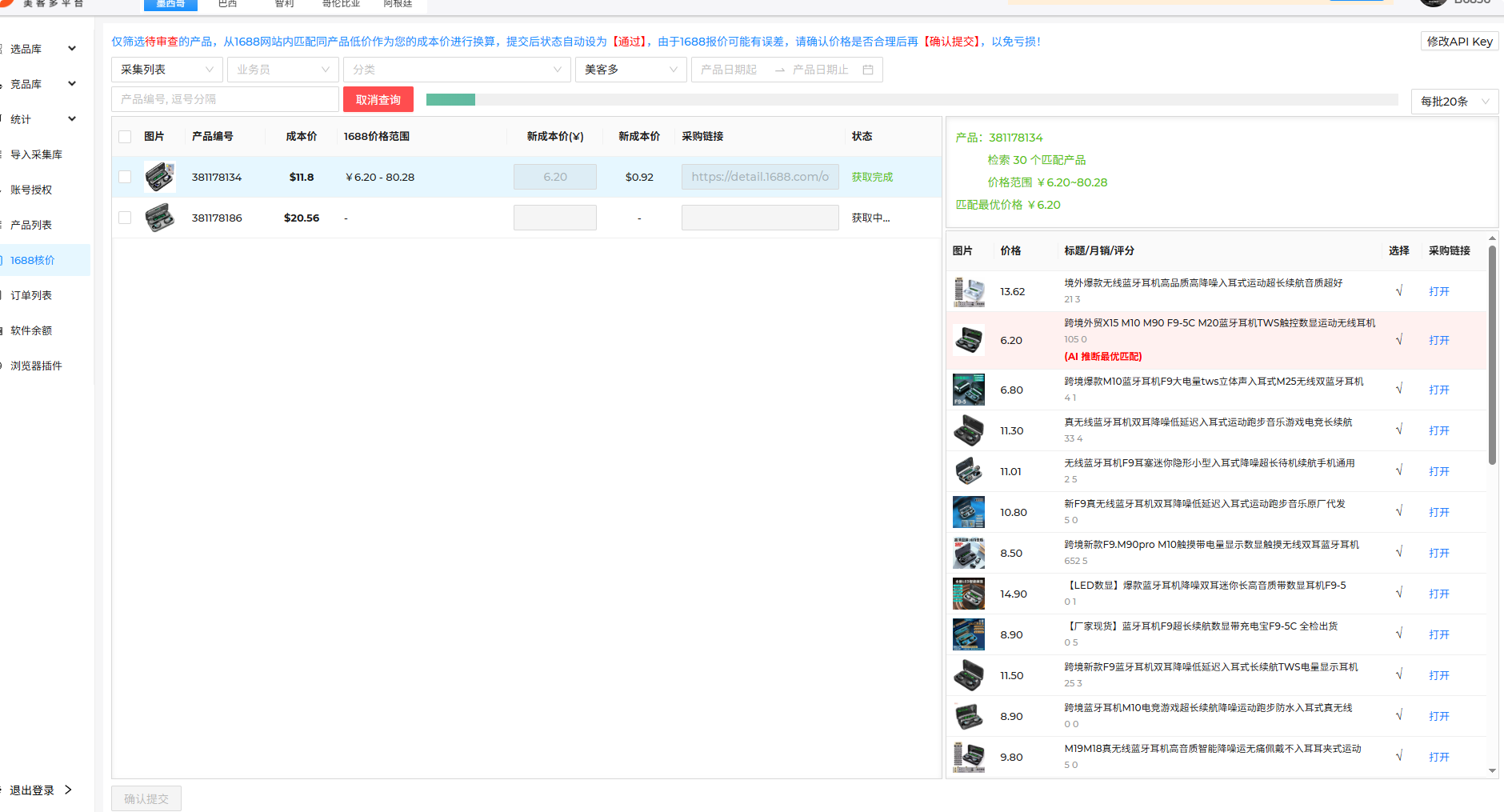Select the checkmark for the 8.90 M10电竞 product
Image resolution: width=1504 pixels, height=812 pixels.
point(1398,716)
